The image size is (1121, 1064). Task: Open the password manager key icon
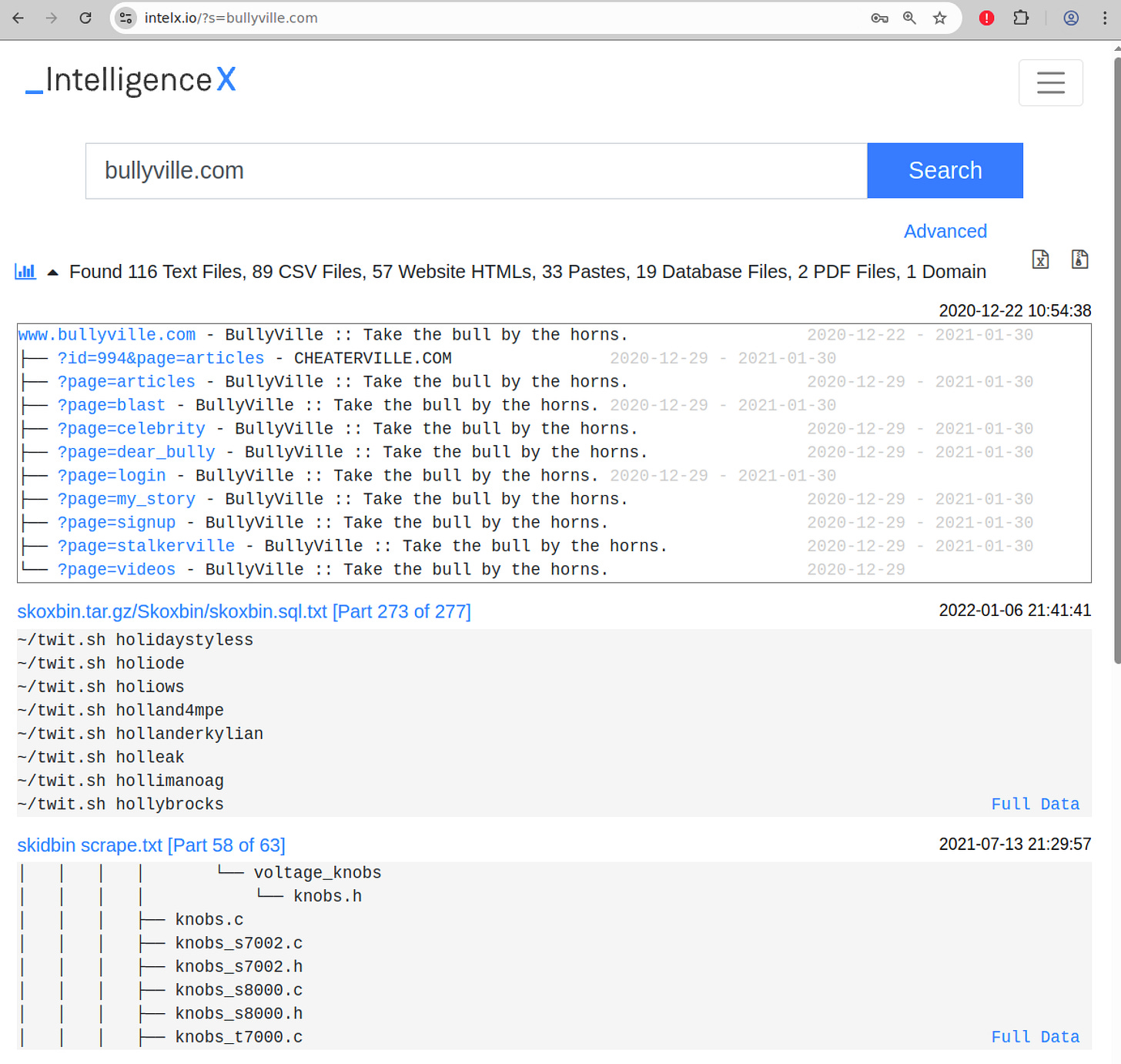[879, 18]
